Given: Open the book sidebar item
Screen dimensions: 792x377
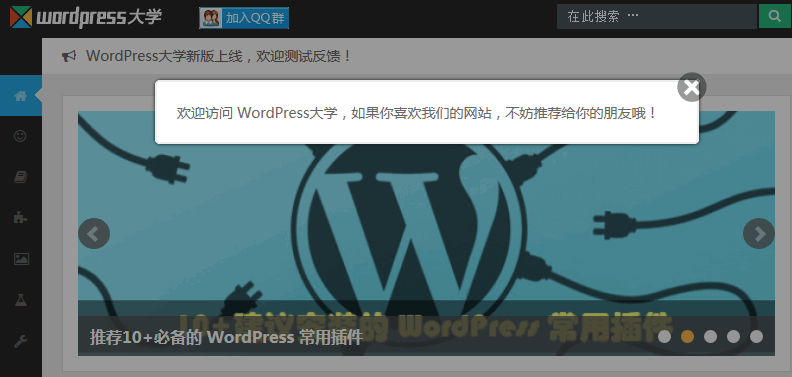Looking at the screenshot, I should pyautogui.click(x=21, y=177).
